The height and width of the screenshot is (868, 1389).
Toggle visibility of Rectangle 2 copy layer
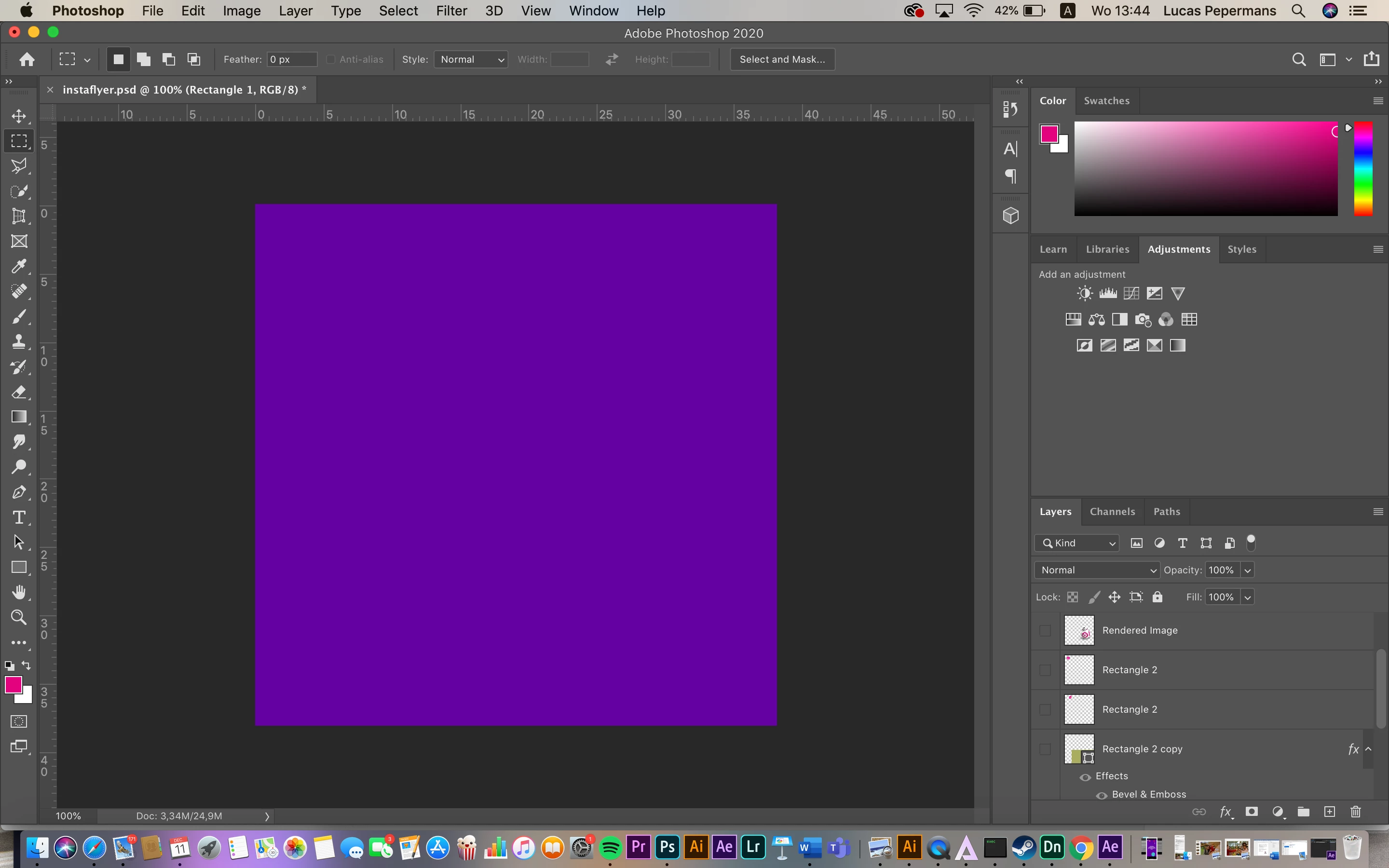(x=1045, y=749)
